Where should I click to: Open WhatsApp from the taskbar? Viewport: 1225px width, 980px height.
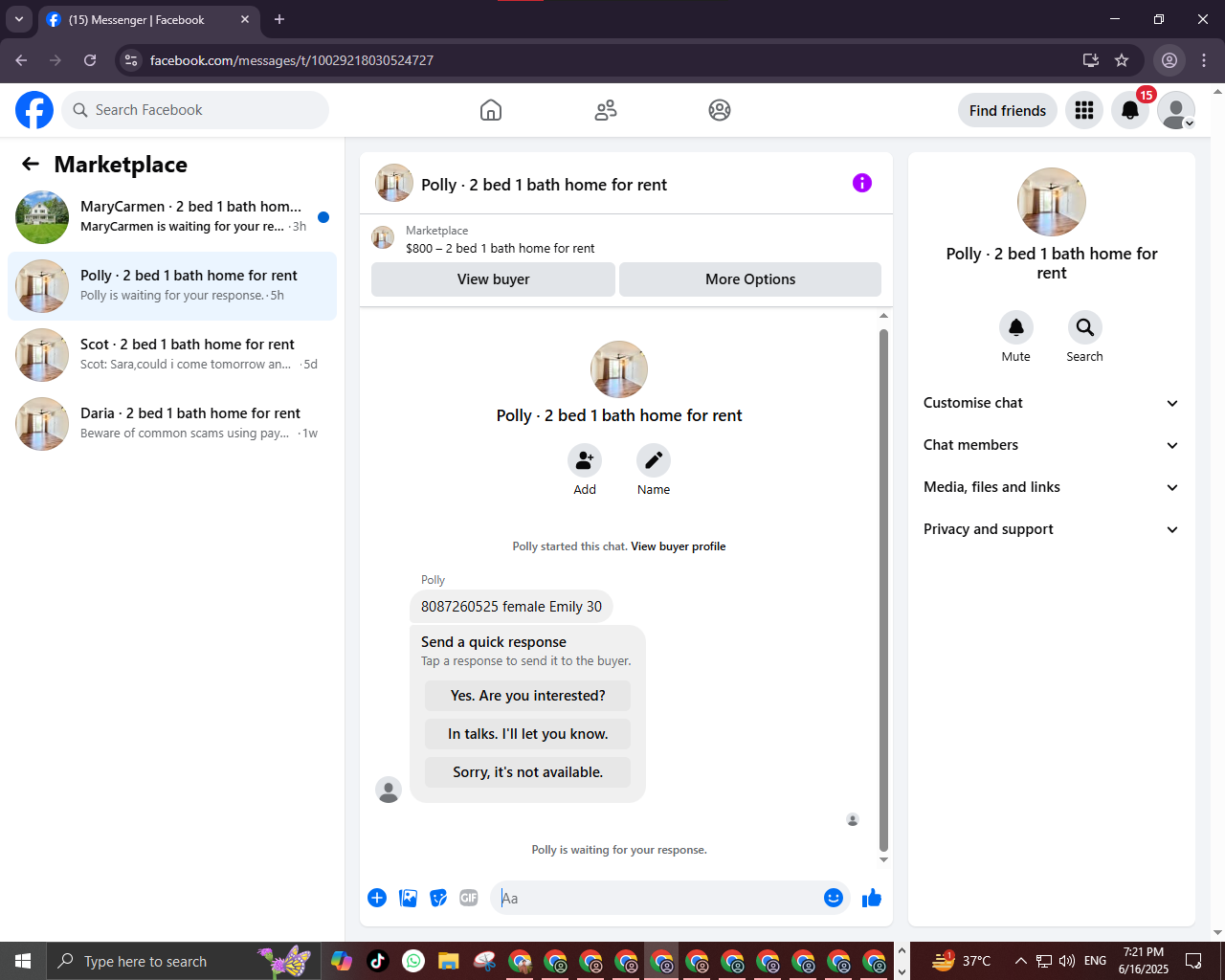413,961
